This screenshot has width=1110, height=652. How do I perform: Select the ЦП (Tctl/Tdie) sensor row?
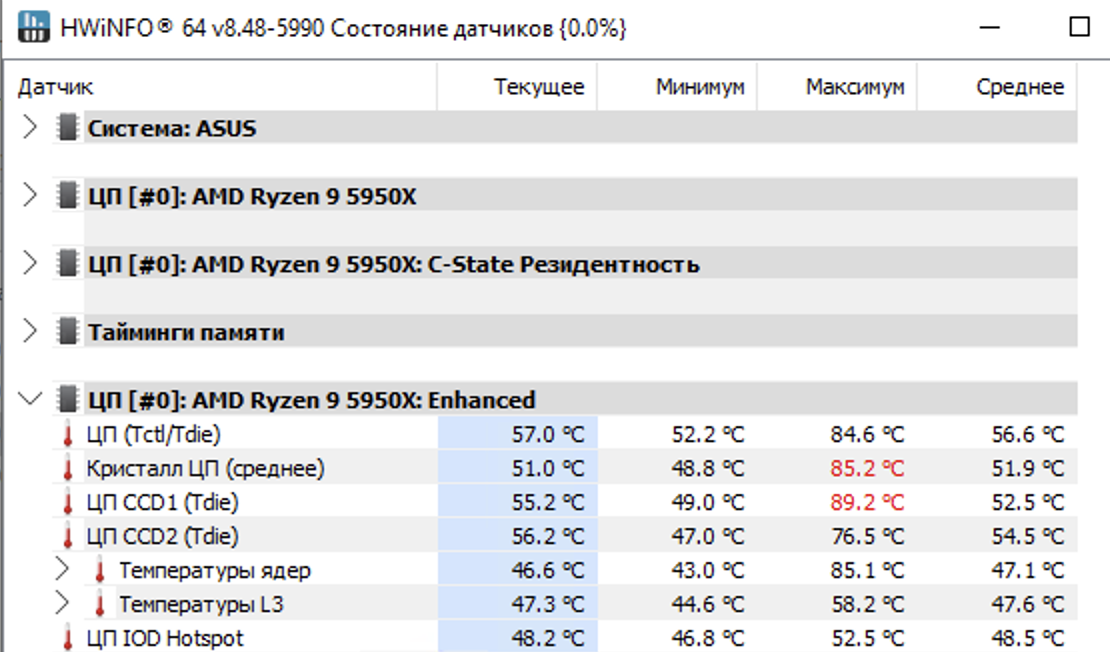(565, 434)
